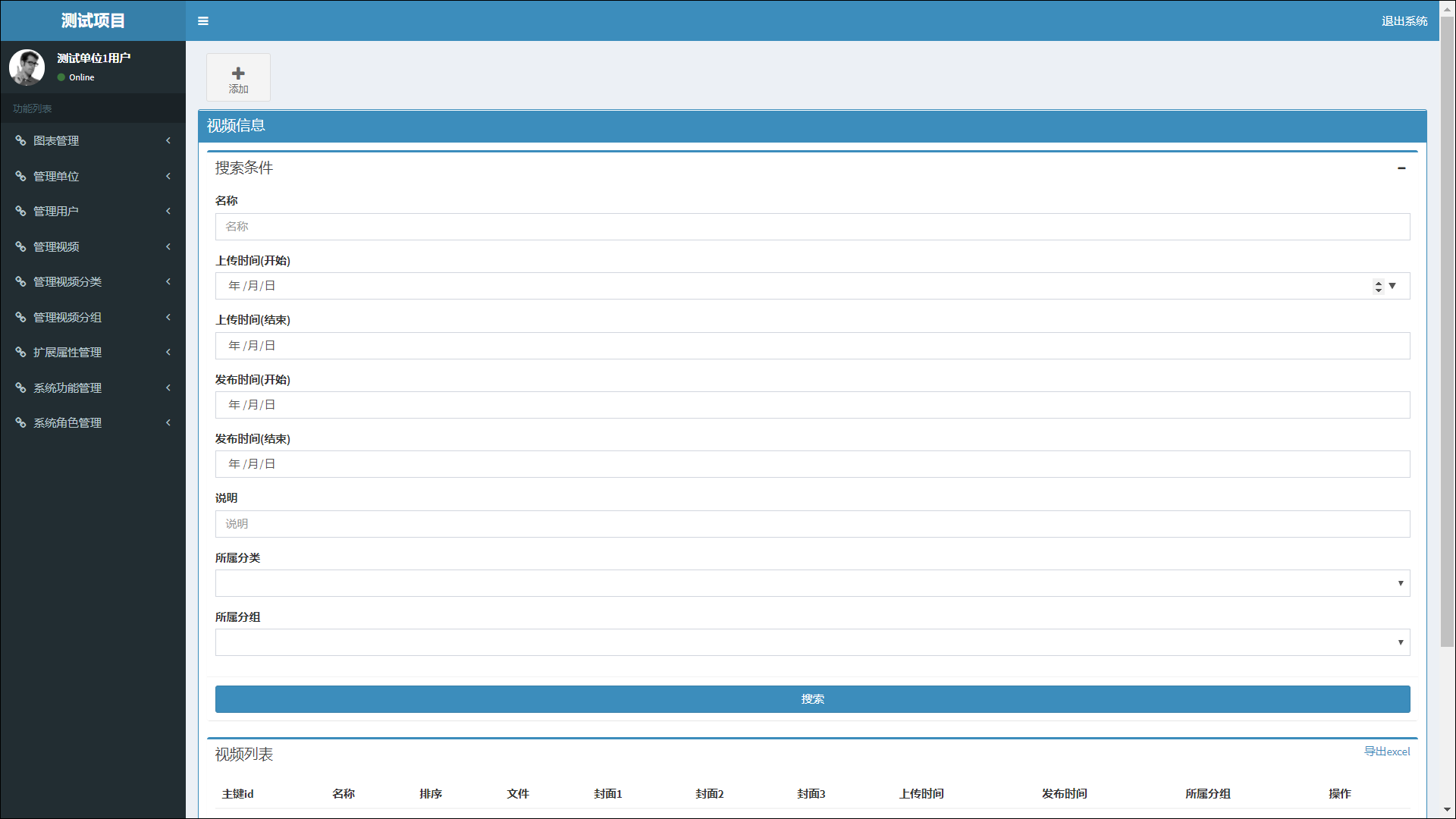The image size is (1456, 819).
Task: Click the 封面2 column header
Action: [x=709, y=794]
